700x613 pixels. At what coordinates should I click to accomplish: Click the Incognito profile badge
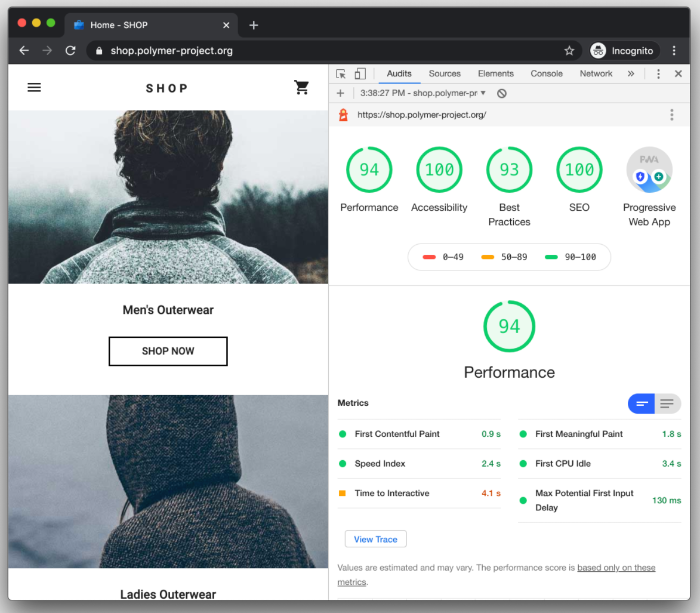pyautogui.click(x=622, y=50)
